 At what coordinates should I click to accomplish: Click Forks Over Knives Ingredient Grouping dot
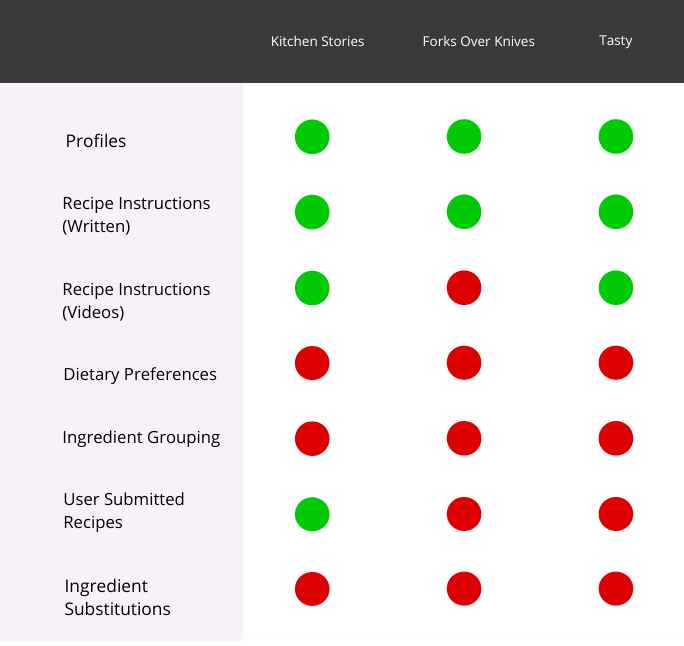(x=464, y=438)
